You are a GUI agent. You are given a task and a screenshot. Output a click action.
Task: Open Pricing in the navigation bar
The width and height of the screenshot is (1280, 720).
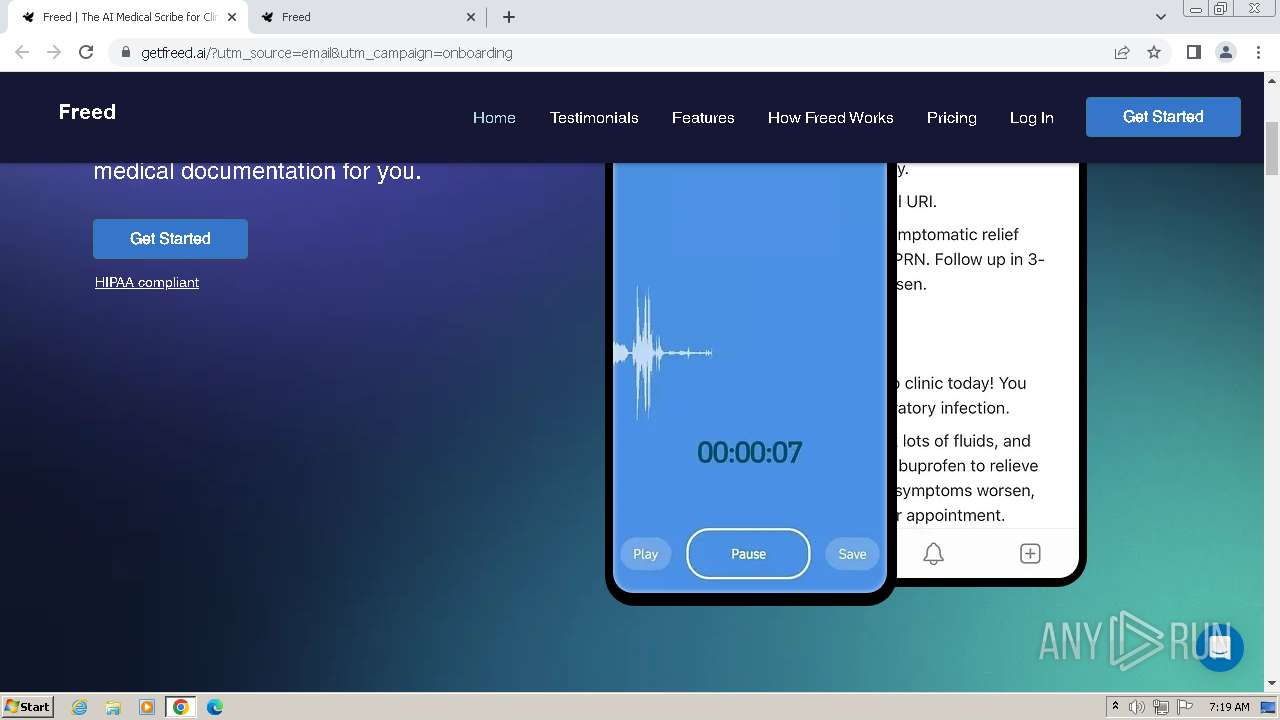[x=951, y=118]
